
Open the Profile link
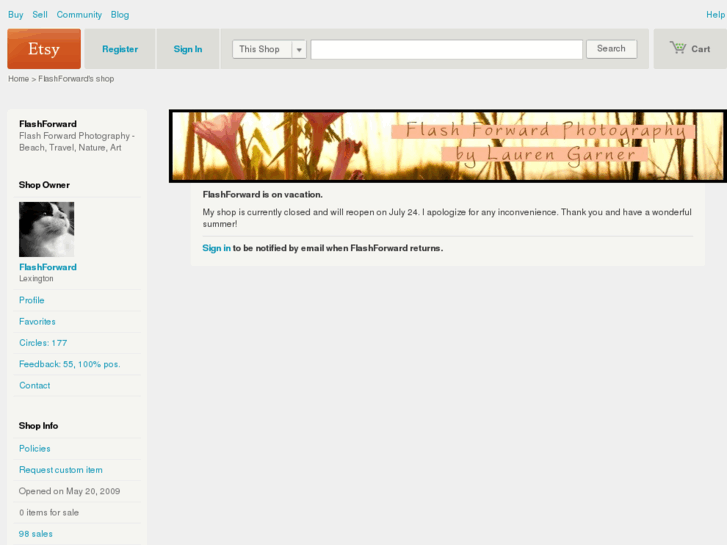click(x=32, y=300)
